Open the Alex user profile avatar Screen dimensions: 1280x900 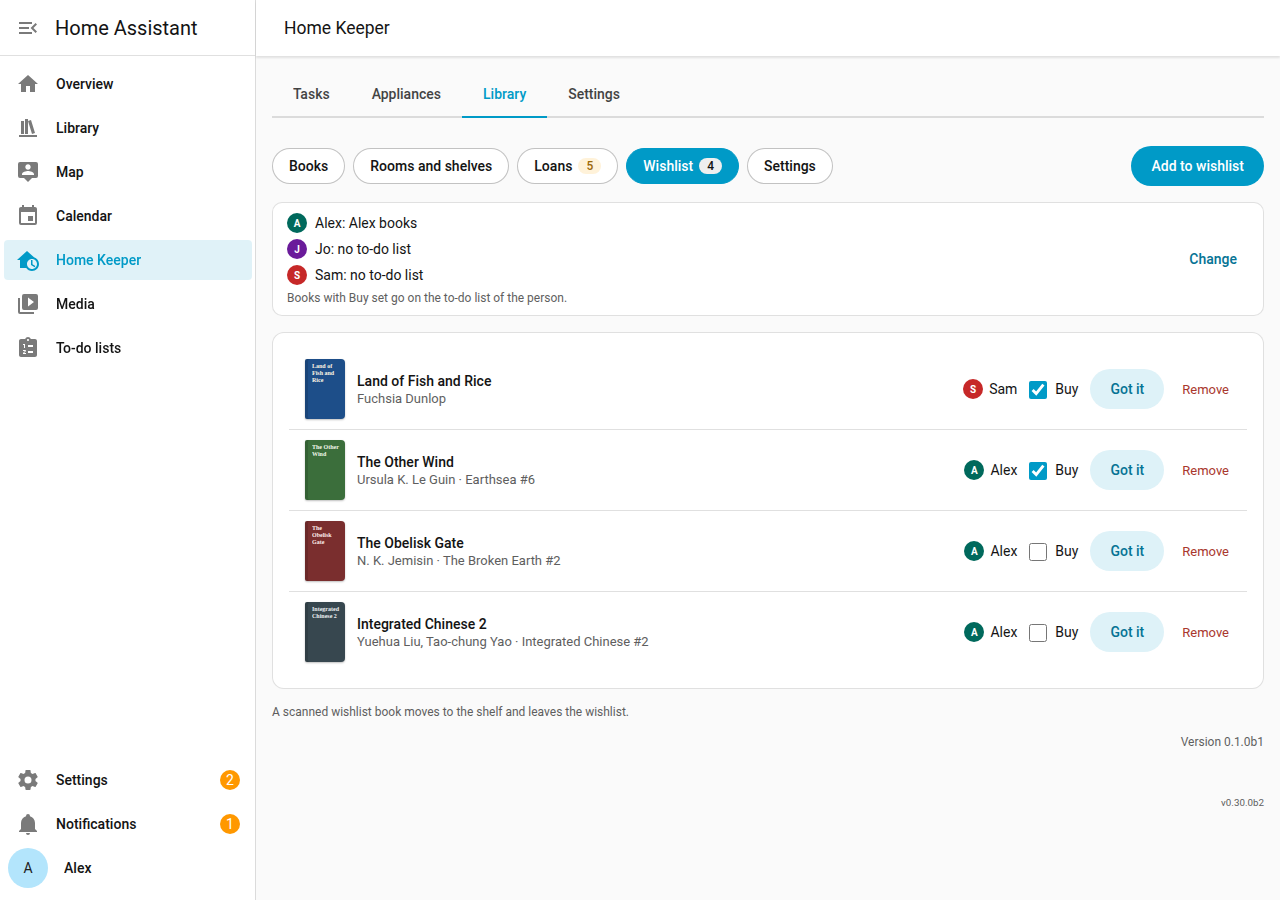click(28, 868)
